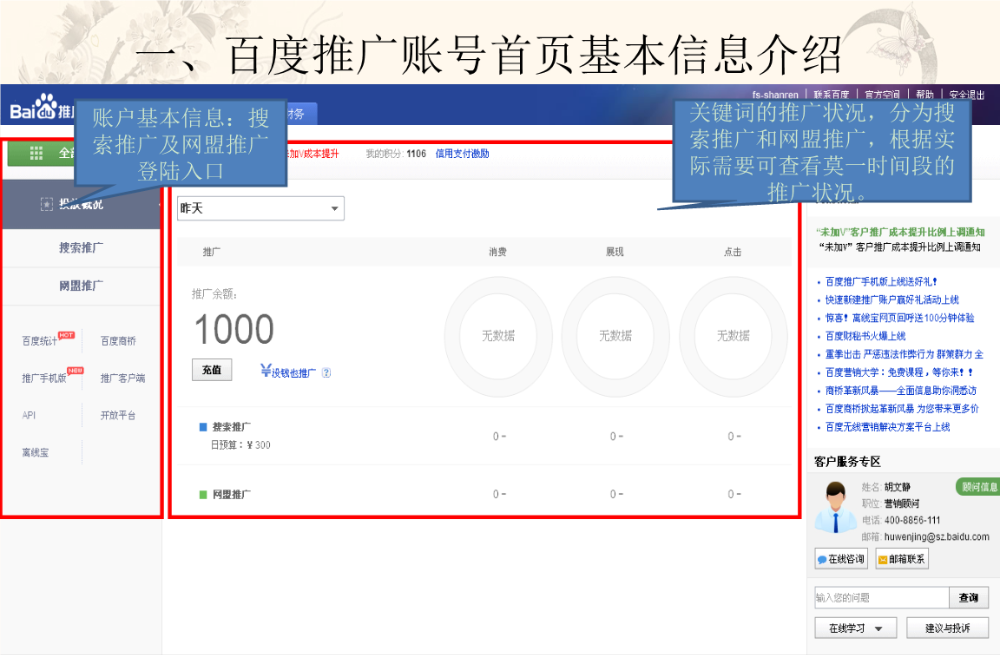Viewport: 1002px width, 655px height.
Task: Select 投放概况 in the left sidebar
Action: click(x=81, y=204)
